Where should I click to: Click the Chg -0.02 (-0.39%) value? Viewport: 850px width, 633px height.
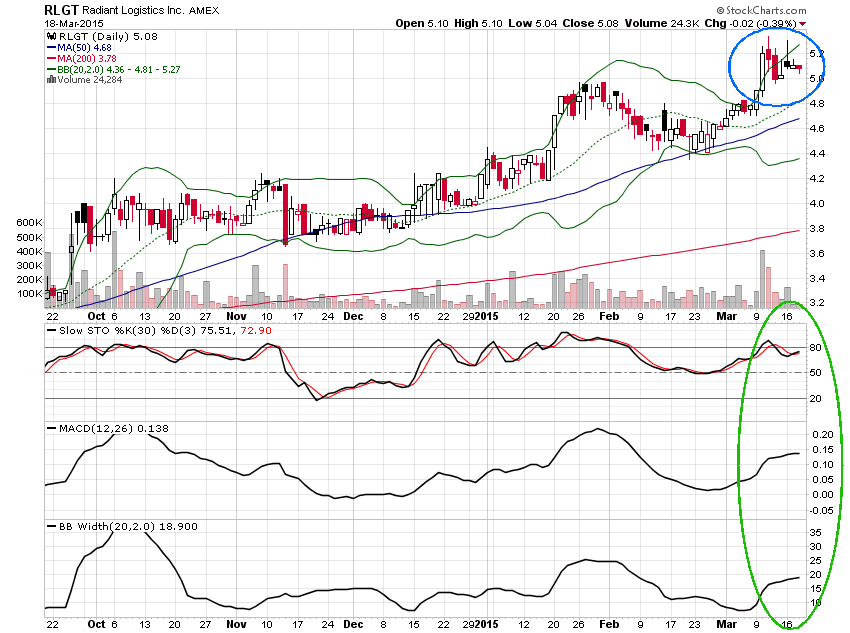750,23
